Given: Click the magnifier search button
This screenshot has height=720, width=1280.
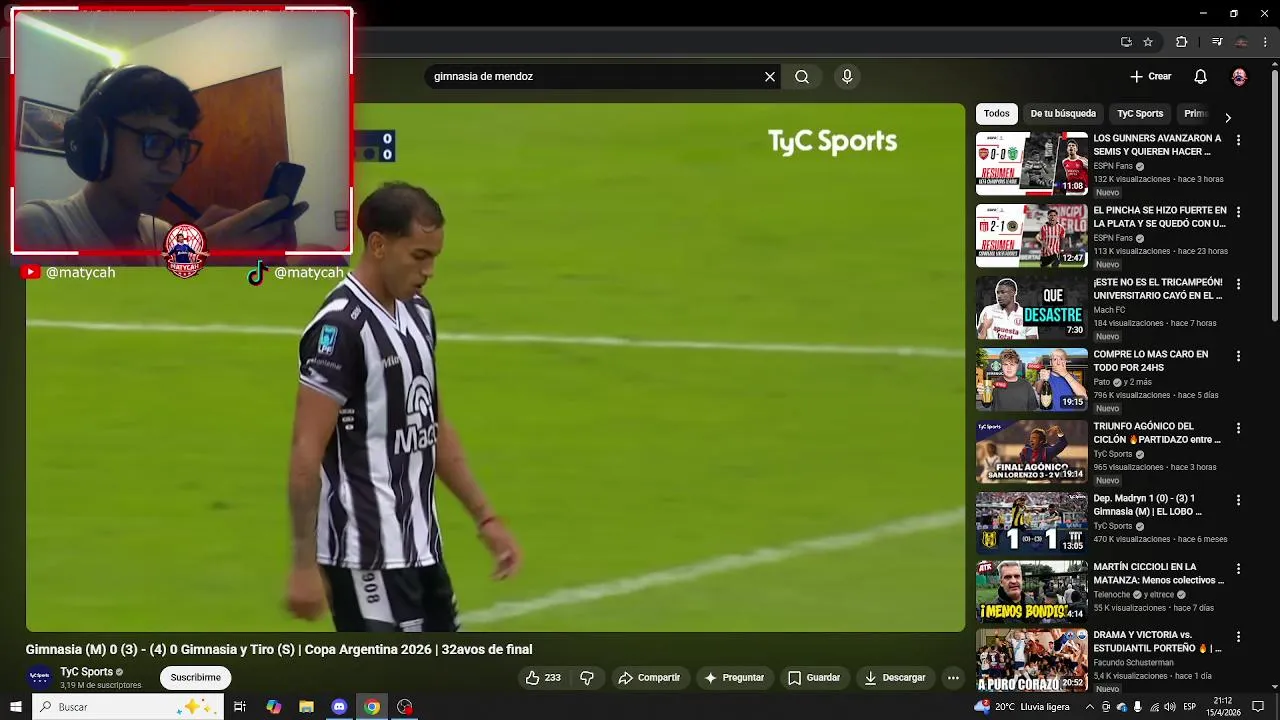Looking at the screenshot, I should 802,76.
